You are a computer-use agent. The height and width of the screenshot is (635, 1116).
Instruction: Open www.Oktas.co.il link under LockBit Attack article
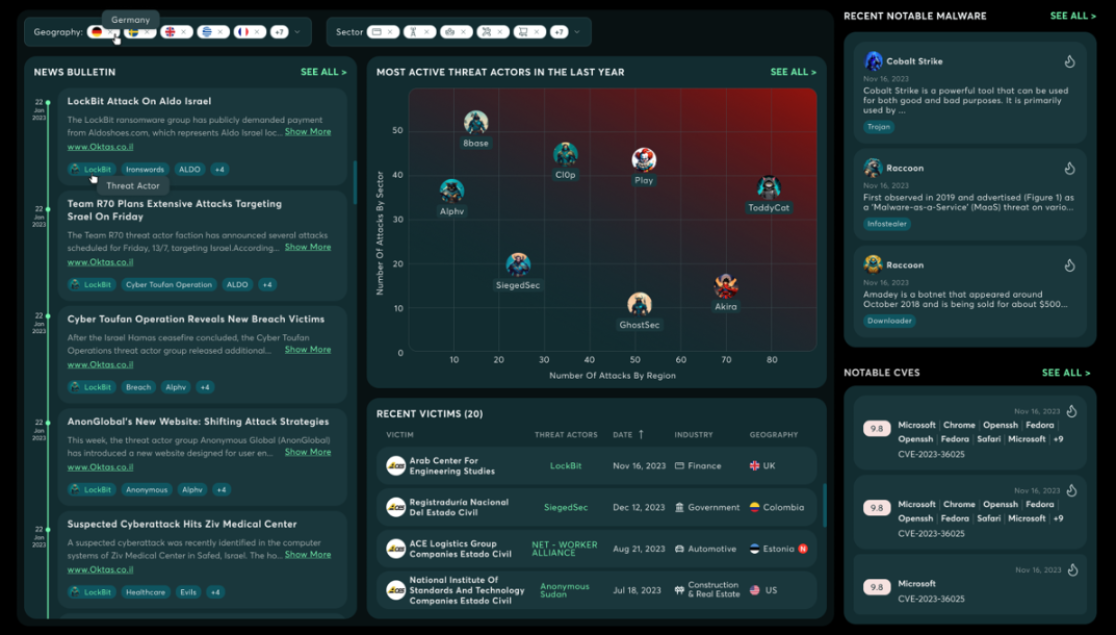pos(100,147)
